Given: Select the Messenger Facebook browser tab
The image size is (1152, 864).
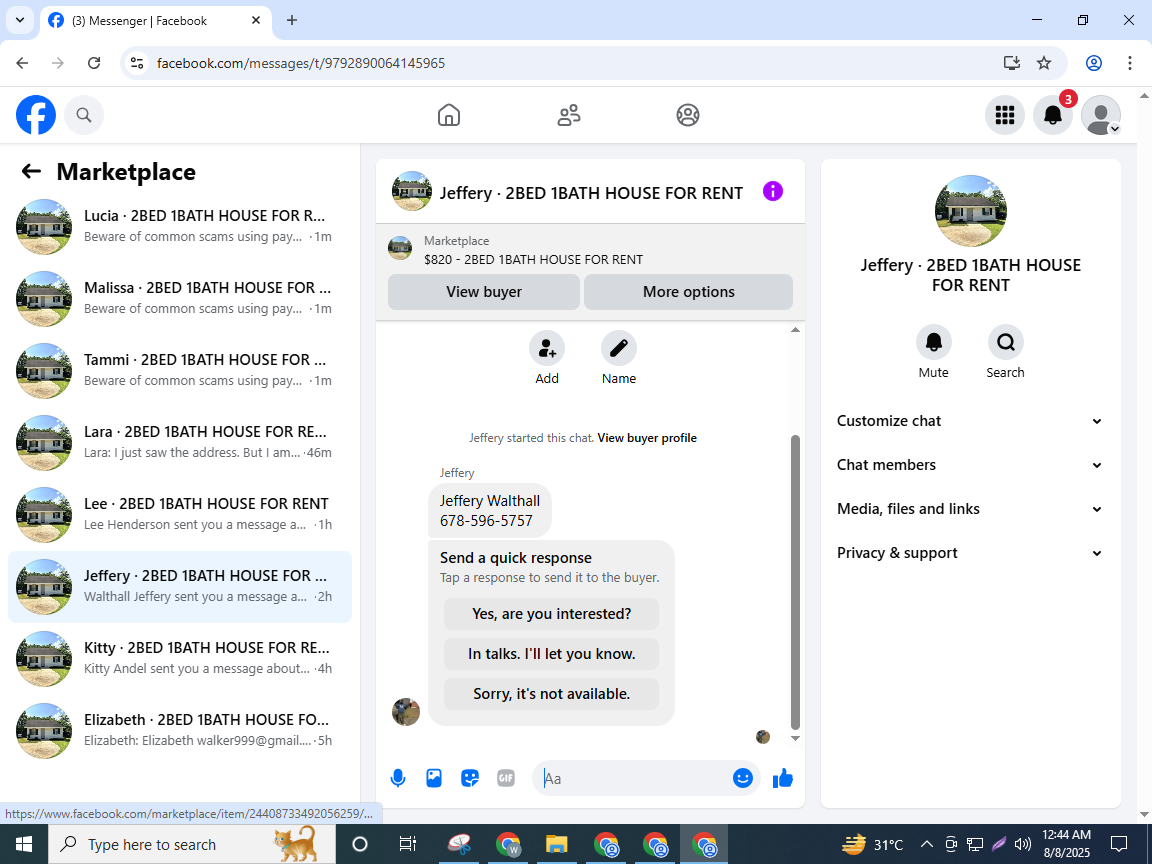Looking at the screenshot, I should click(x=156, y=21).
